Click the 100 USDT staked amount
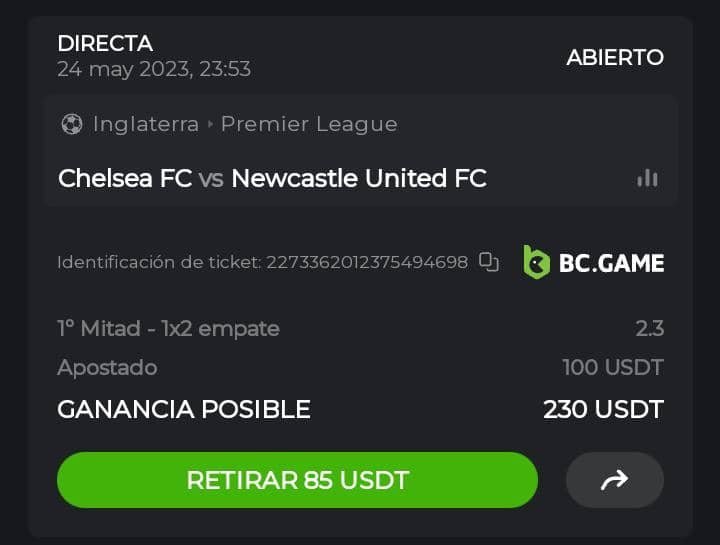 coord(612,367)
